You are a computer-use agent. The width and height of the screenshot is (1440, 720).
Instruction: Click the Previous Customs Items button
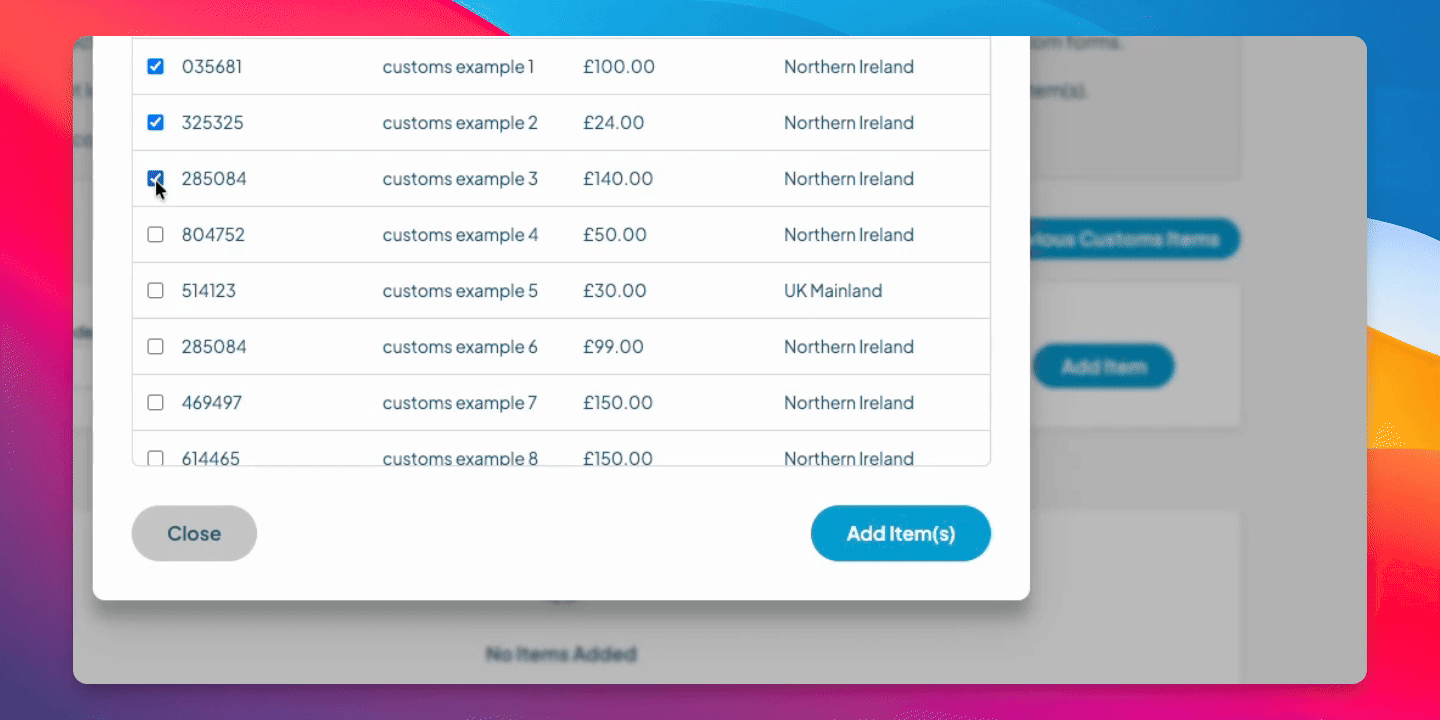tap(1134, 240)
